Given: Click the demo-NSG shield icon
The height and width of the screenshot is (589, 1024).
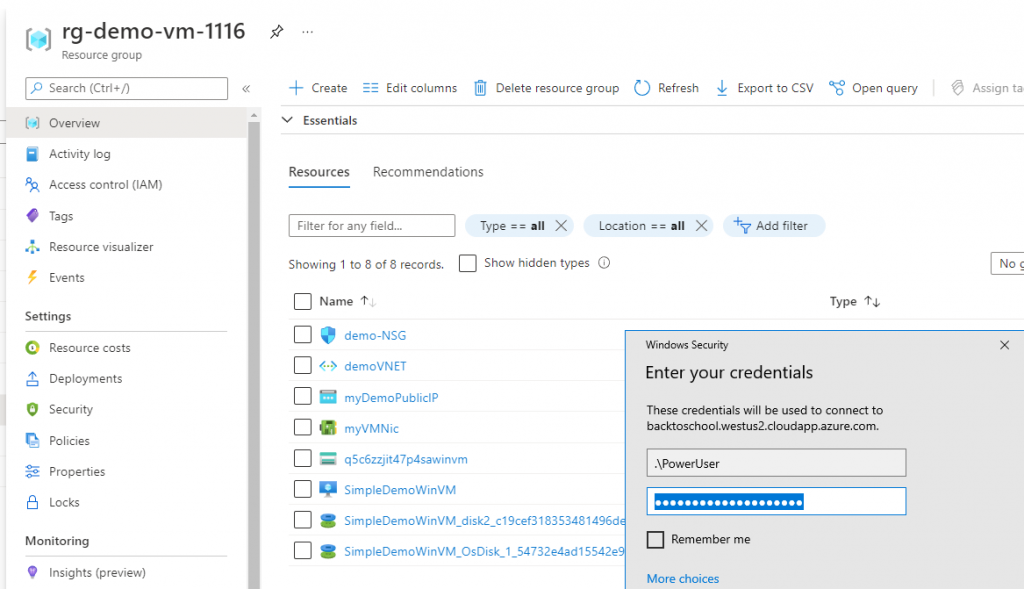Looking at the screenshot, I should pos(328,335).
